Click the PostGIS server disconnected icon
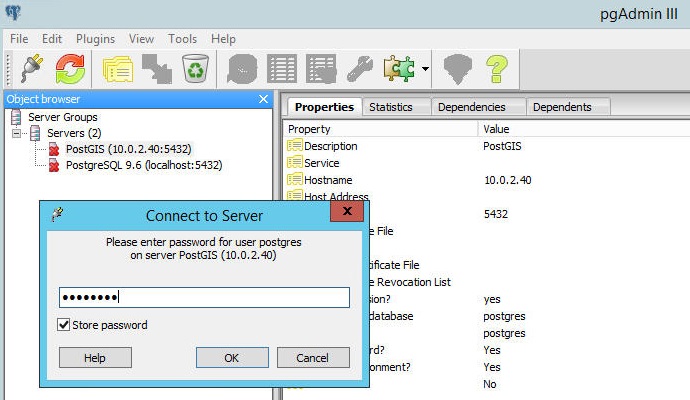The image size is (690, 400). 54,149
